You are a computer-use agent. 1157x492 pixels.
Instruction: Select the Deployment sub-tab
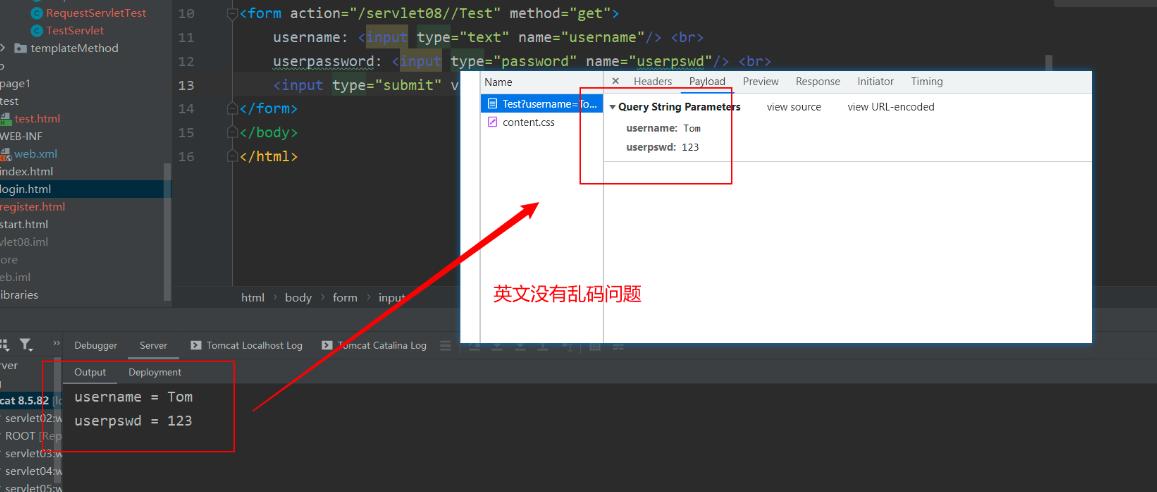point(155,373)
